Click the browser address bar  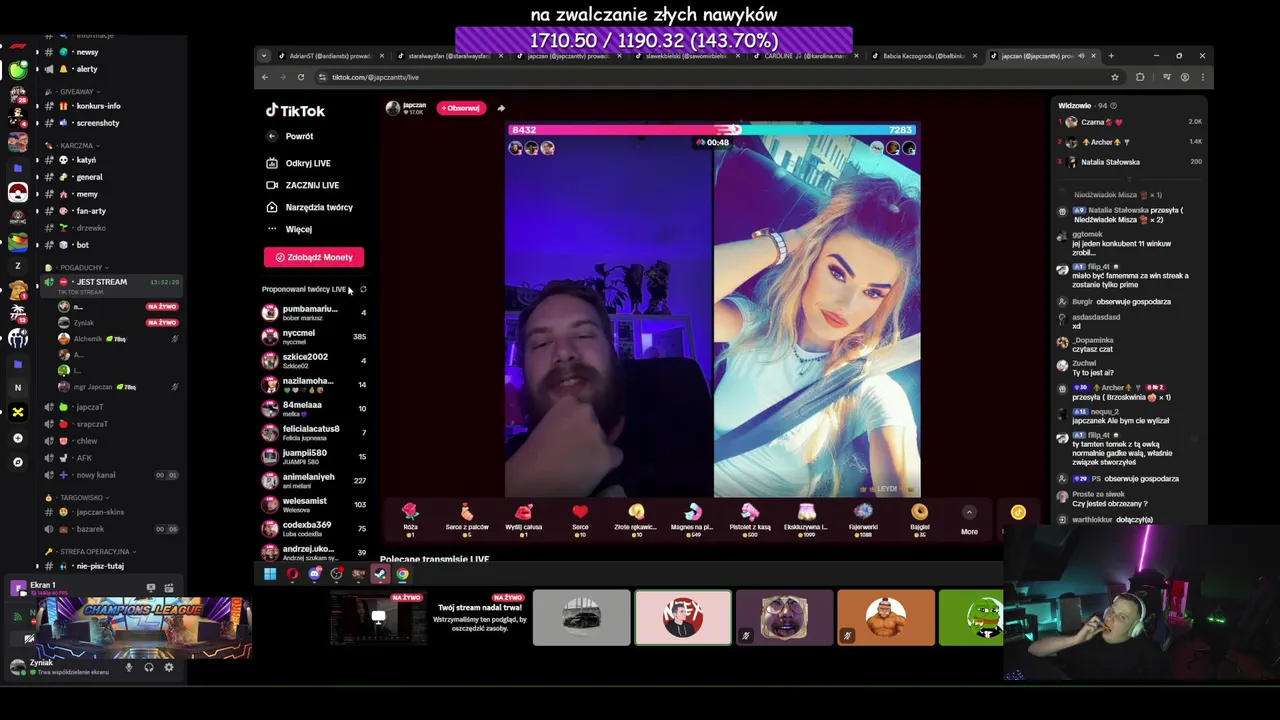click(710, 77)
